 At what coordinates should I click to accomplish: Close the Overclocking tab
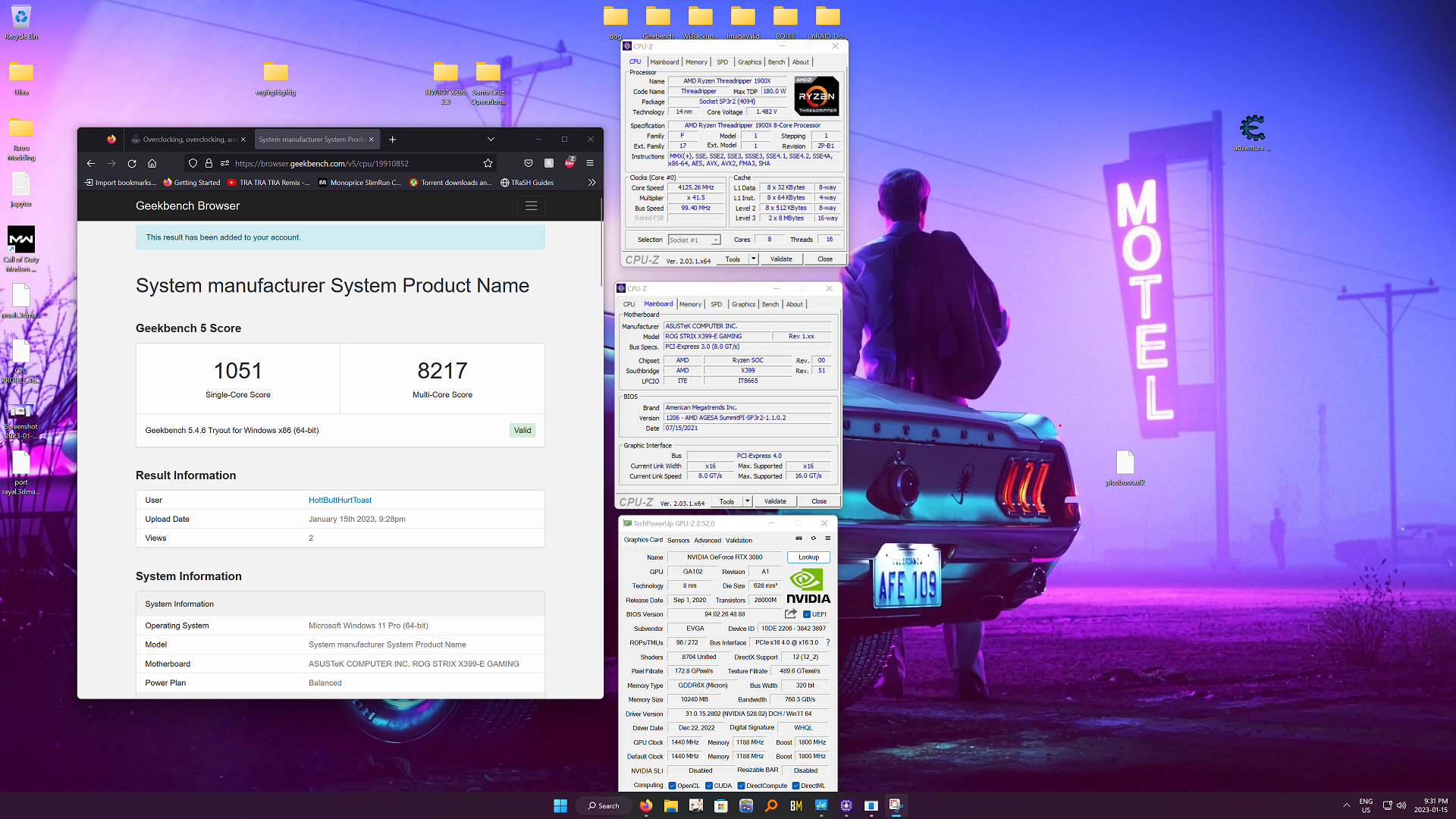point(243,140)
